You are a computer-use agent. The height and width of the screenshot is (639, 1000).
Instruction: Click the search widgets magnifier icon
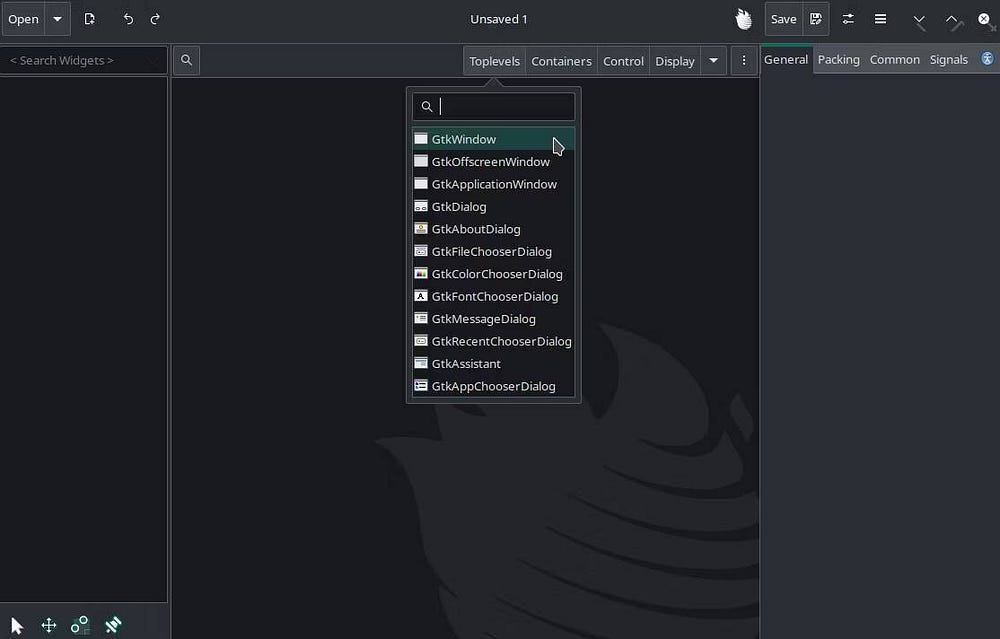[x=186, y=60]
